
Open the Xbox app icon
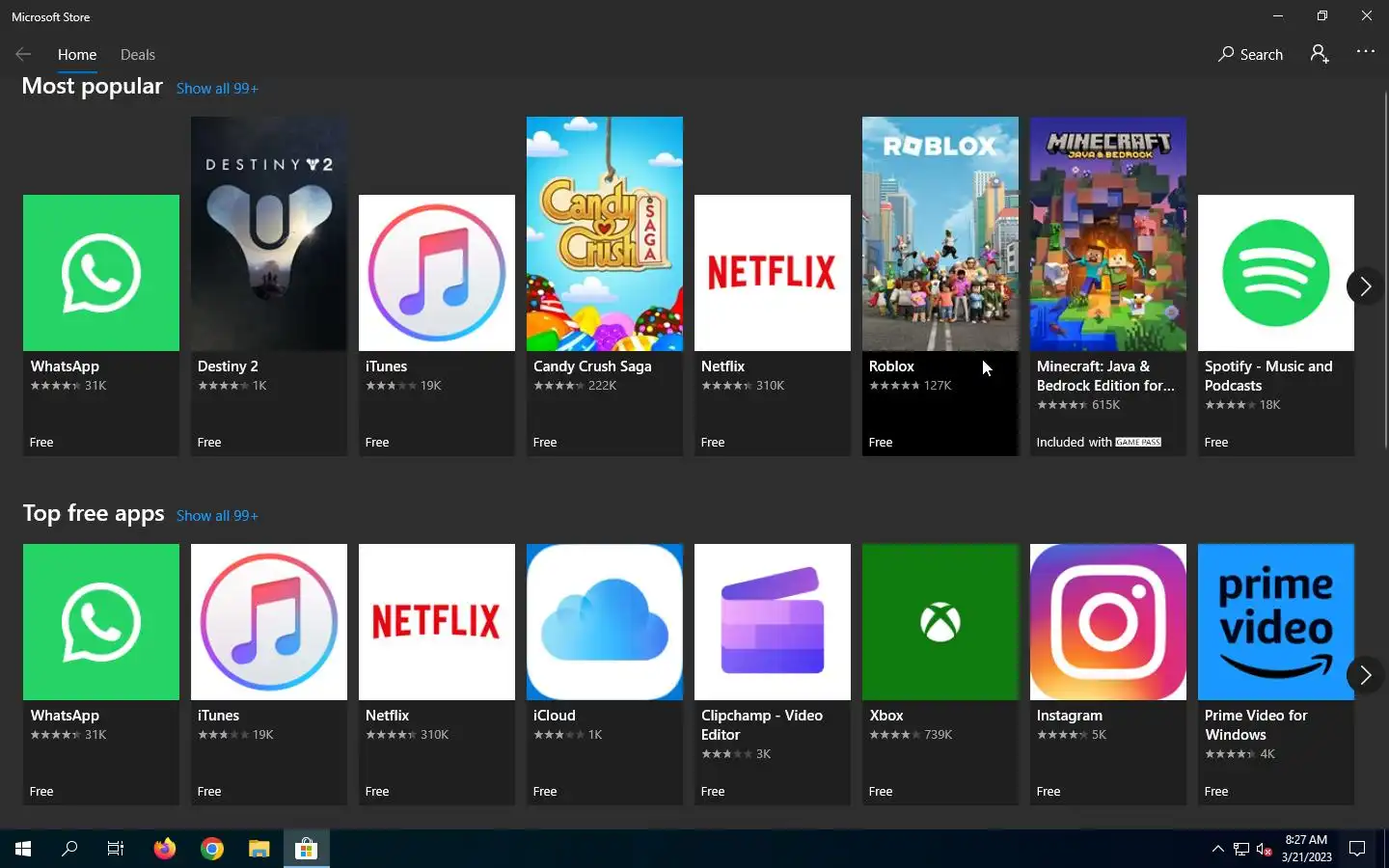(940, 622)
